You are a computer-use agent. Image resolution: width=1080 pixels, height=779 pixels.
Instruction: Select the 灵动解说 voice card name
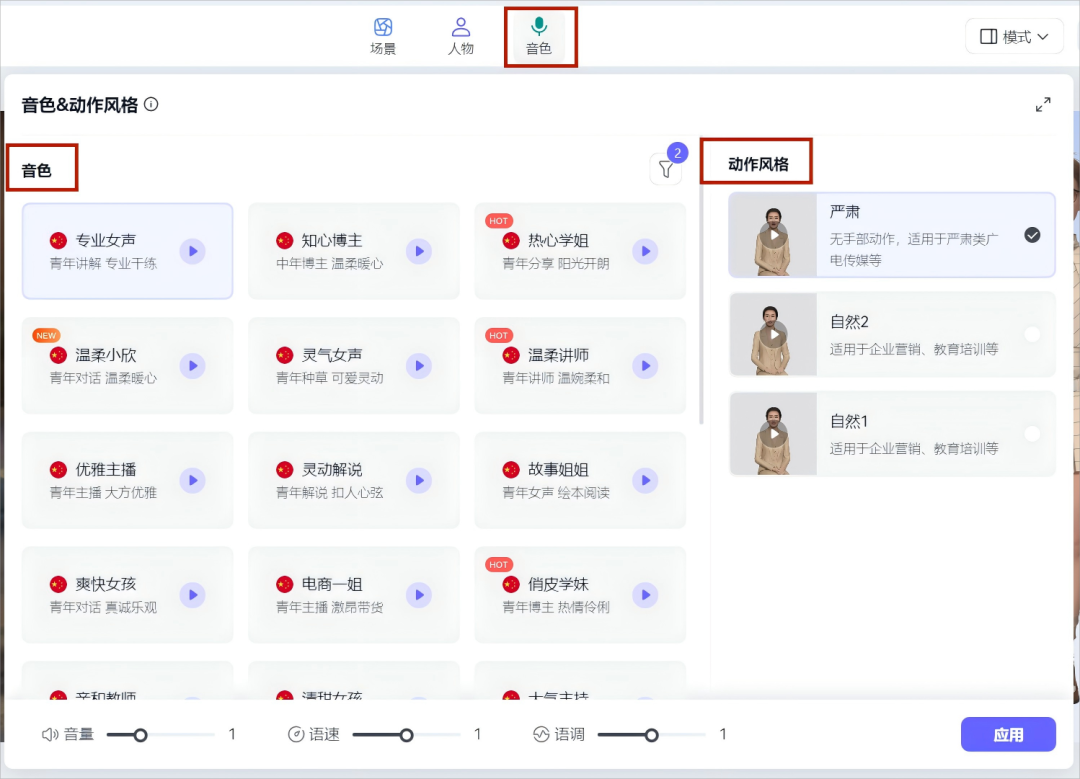pos(332,469)
